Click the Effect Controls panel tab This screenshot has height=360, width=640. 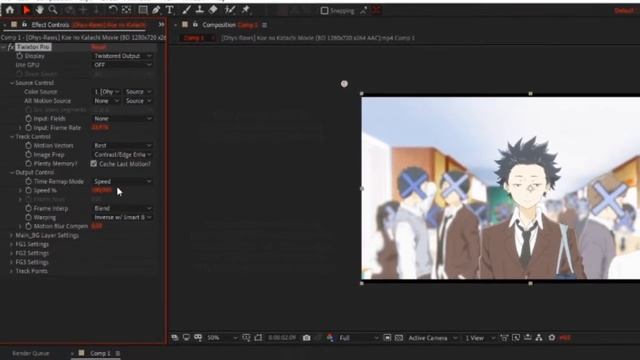point(88,25)
